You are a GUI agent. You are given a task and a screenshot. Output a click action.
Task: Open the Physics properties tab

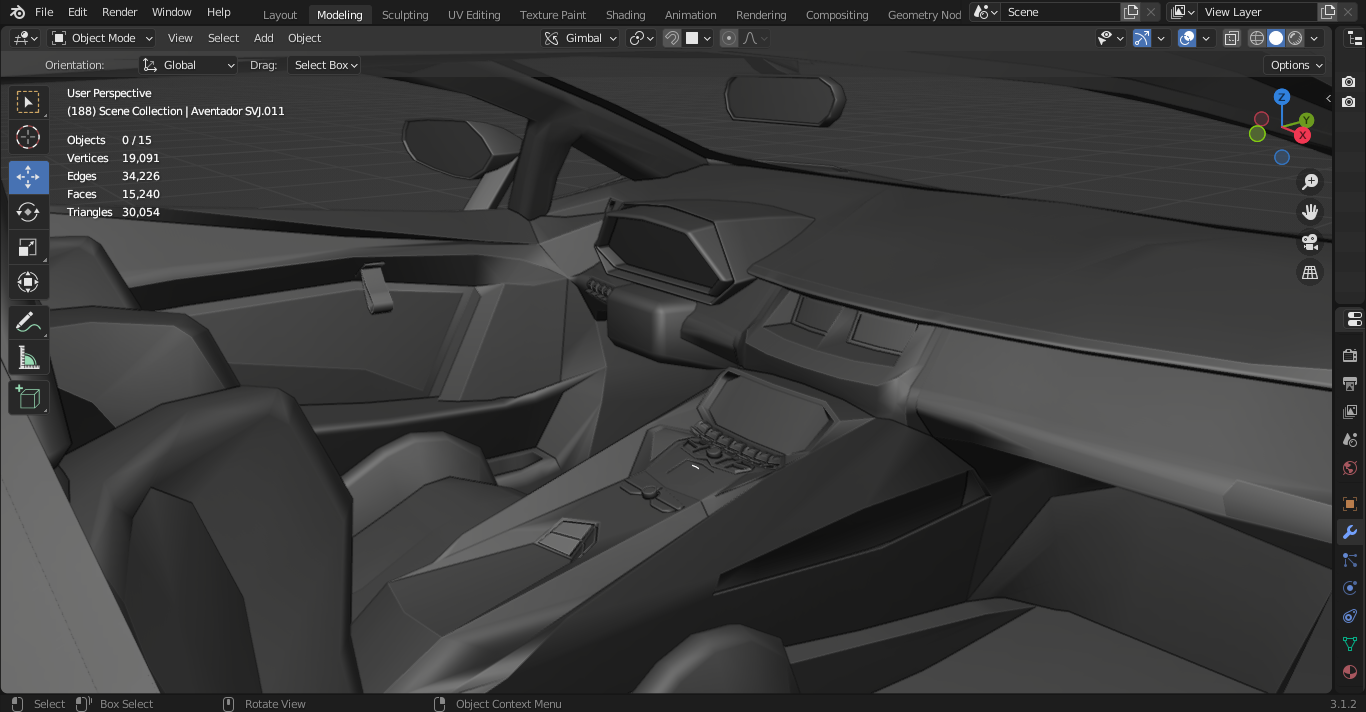1350,588
